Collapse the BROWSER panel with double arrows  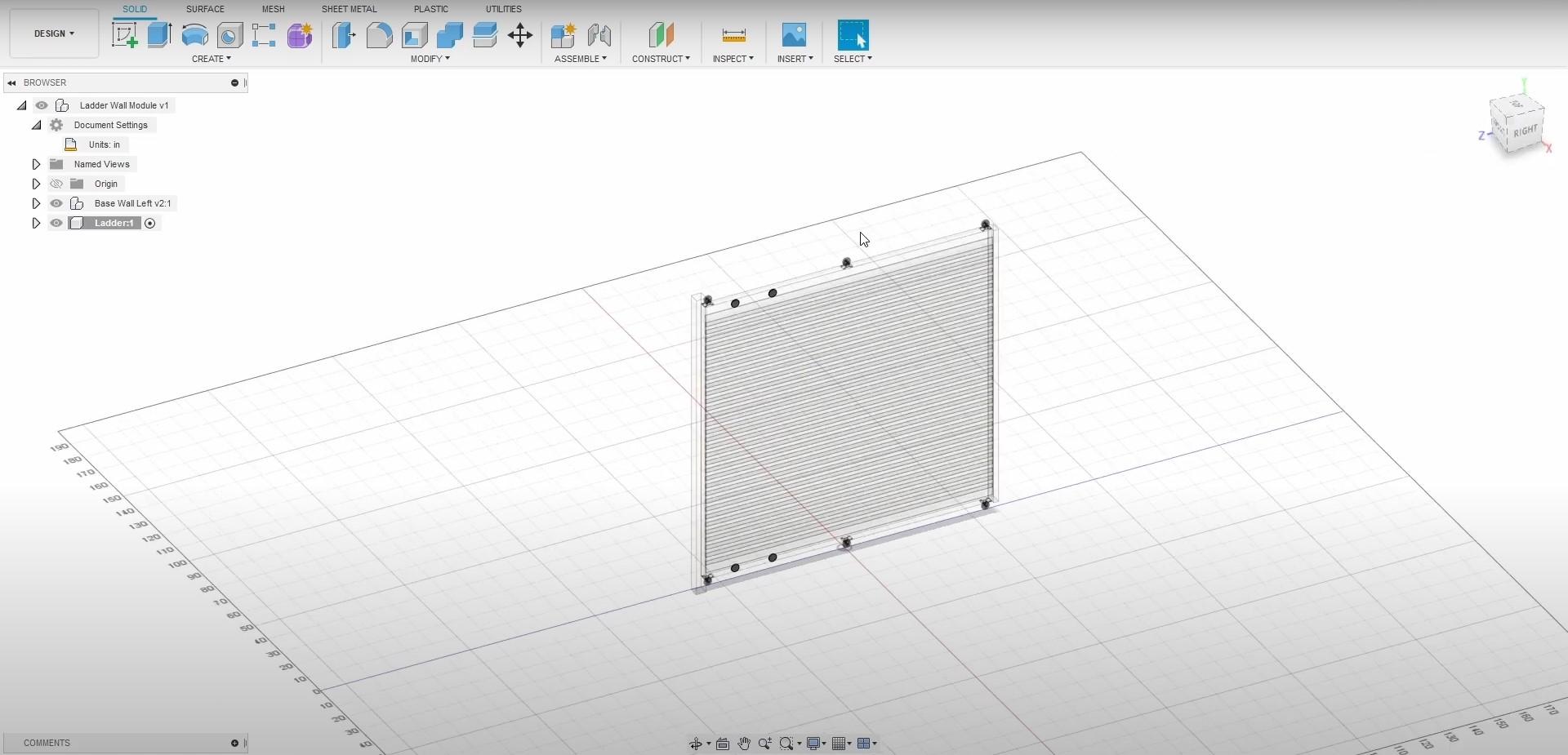tap(11, 82)
